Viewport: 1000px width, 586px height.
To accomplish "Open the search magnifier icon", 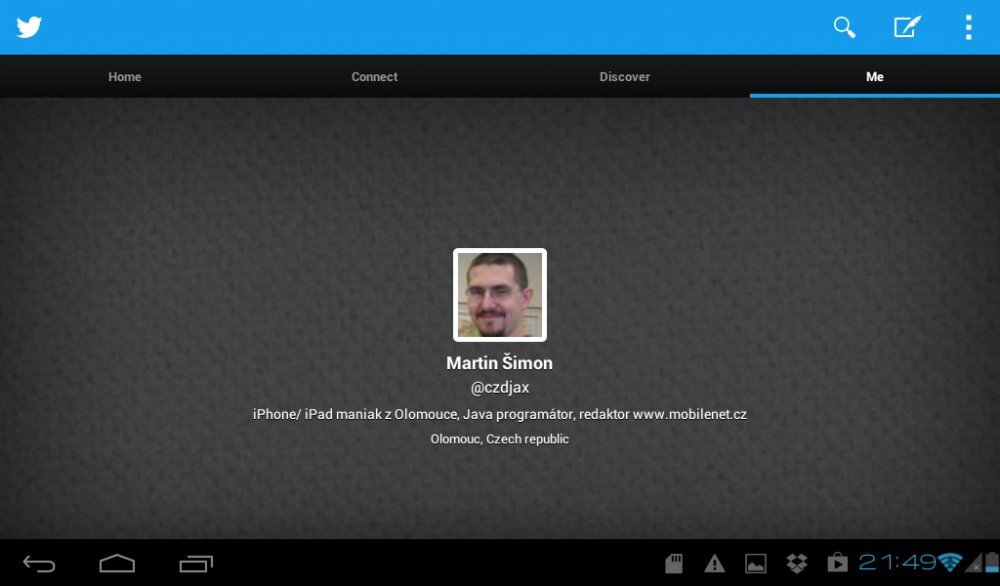I will 845,27.
